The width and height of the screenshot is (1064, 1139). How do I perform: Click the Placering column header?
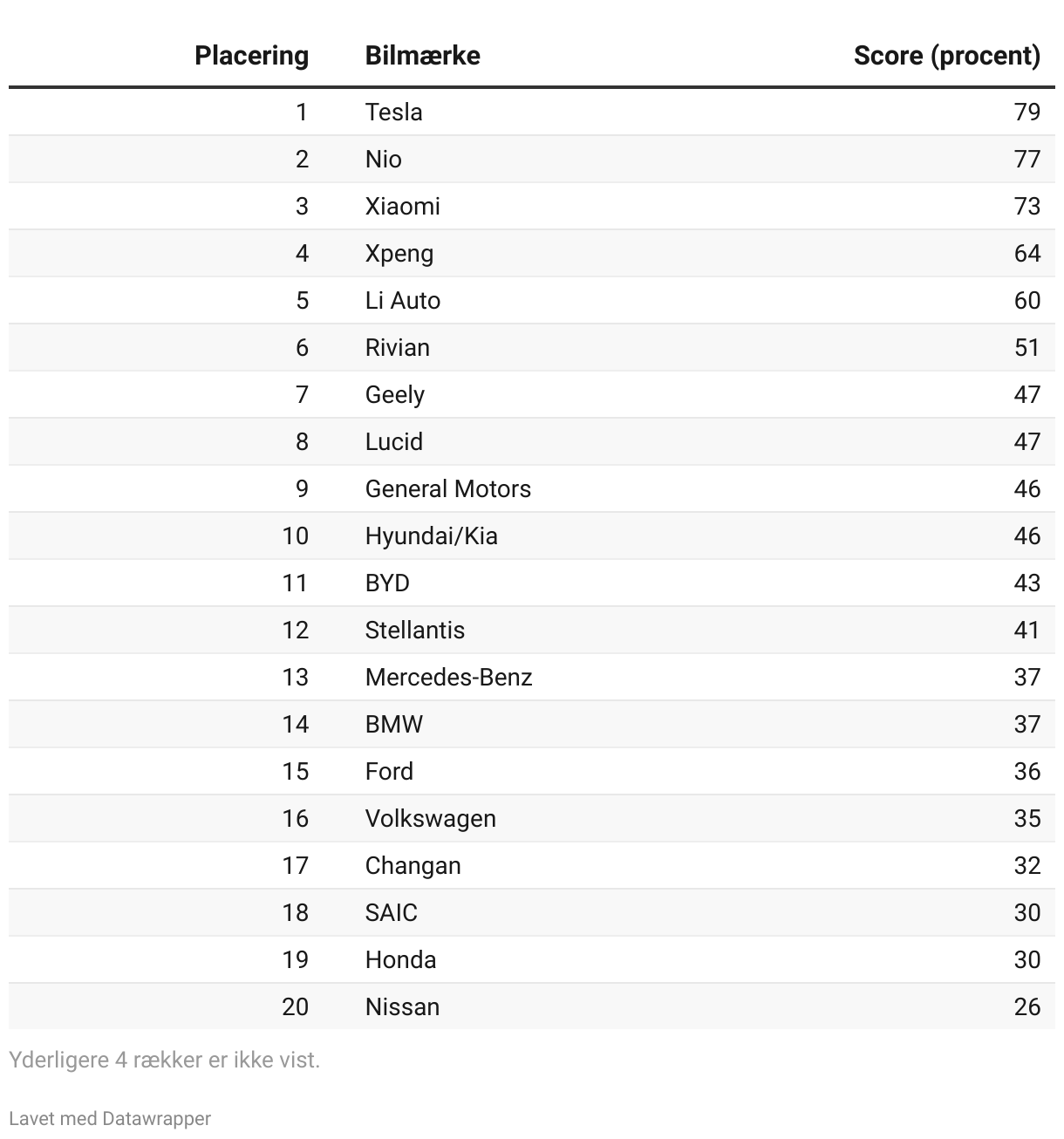251,56
